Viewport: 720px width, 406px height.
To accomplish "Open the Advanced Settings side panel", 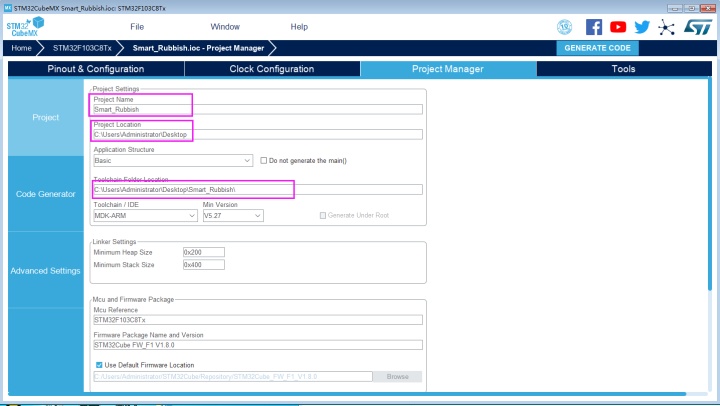I will tap(45, 271).
